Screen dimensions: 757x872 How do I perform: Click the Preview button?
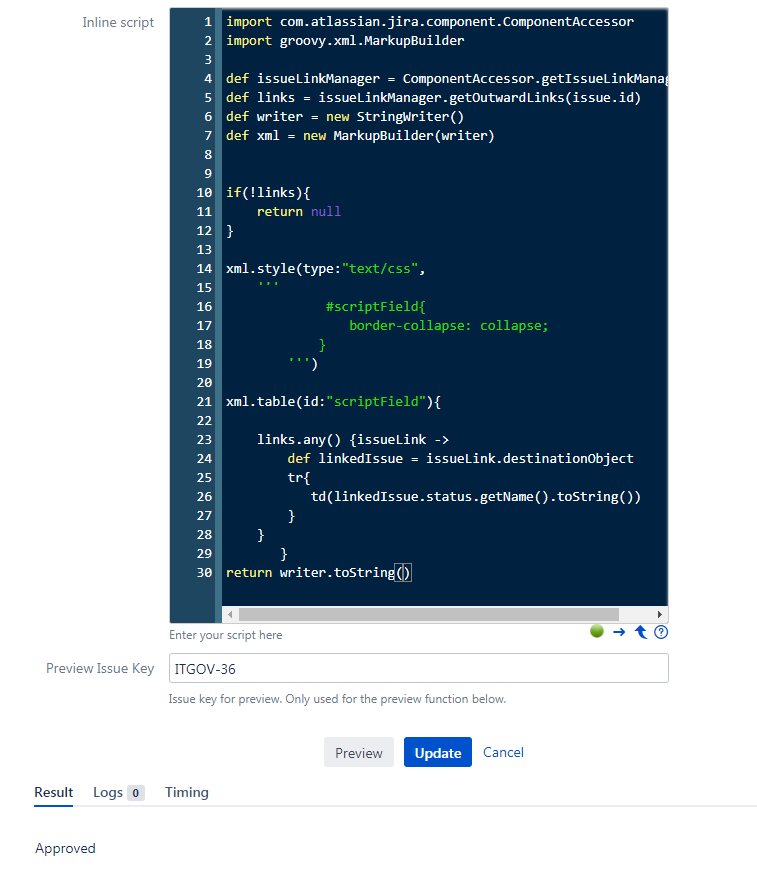point(359,752)
